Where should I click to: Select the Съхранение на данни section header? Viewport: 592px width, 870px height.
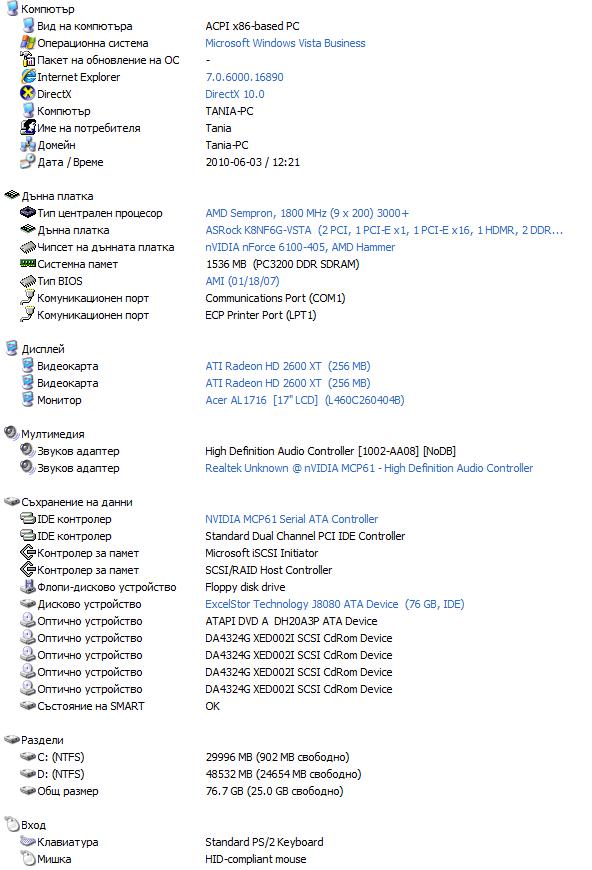(x=77, y=502)
